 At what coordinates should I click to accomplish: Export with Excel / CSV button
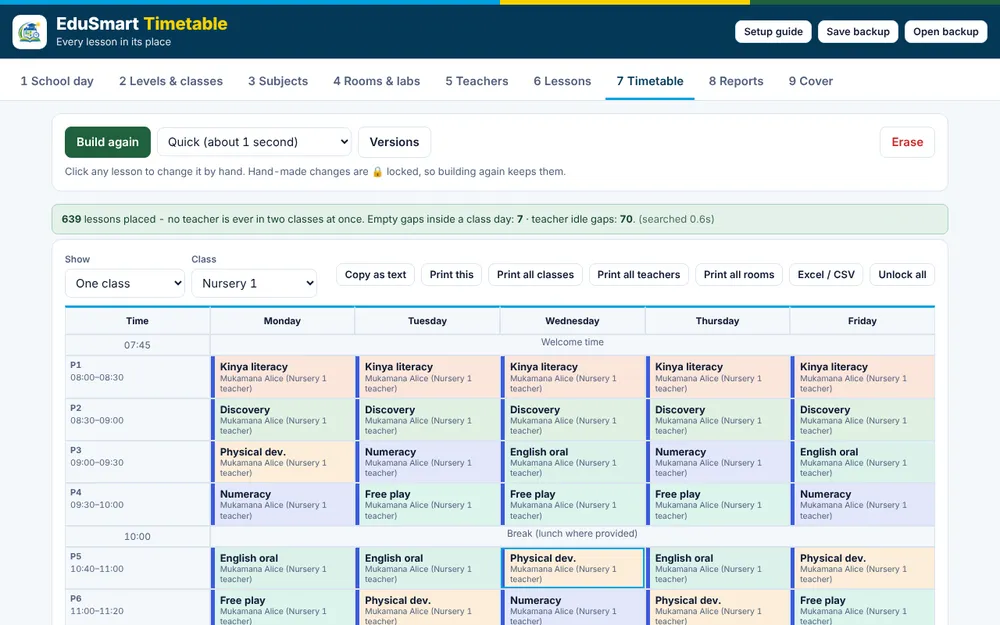[x=826, y=275]
